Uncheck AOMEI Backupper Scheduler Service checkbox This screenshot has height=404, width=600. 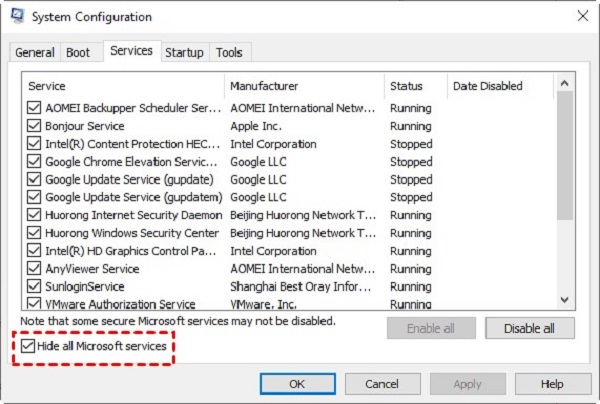(34, 108)
